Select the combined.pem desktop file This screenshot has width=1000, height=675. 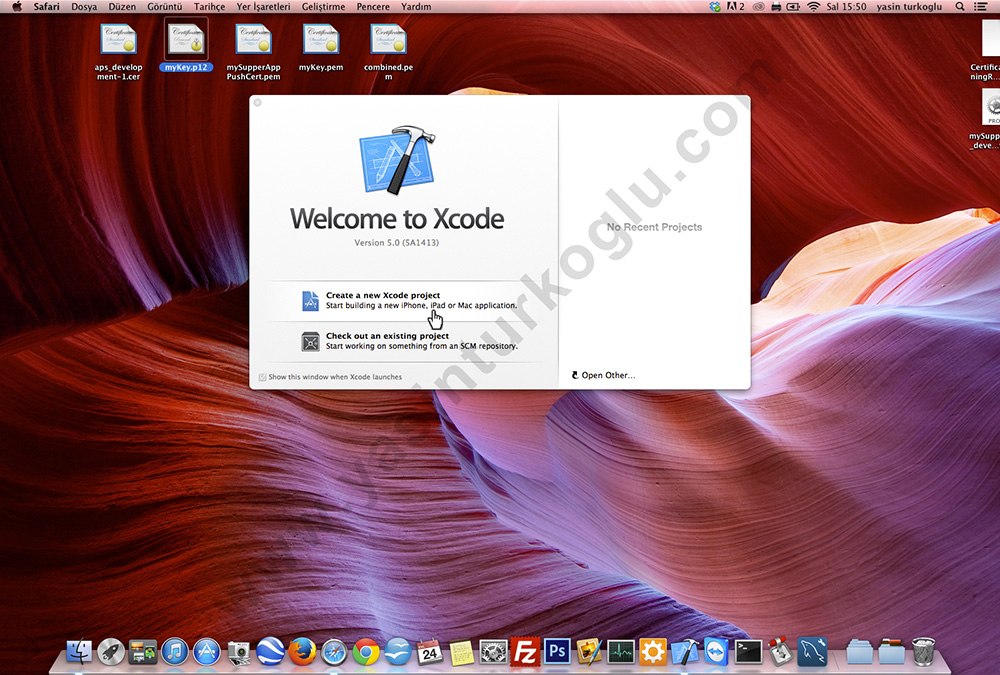[388, 52]
